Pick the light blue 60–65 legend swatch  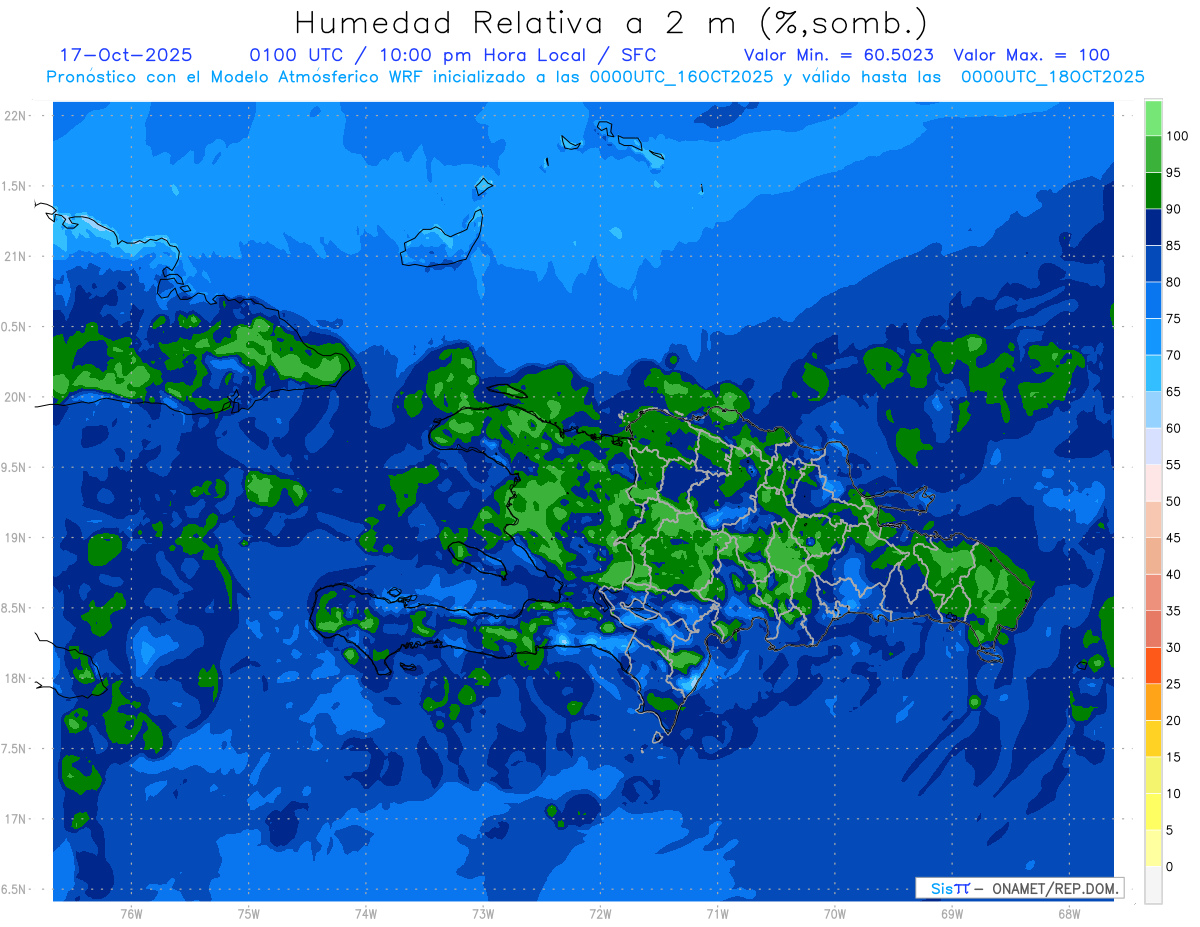1153,410
